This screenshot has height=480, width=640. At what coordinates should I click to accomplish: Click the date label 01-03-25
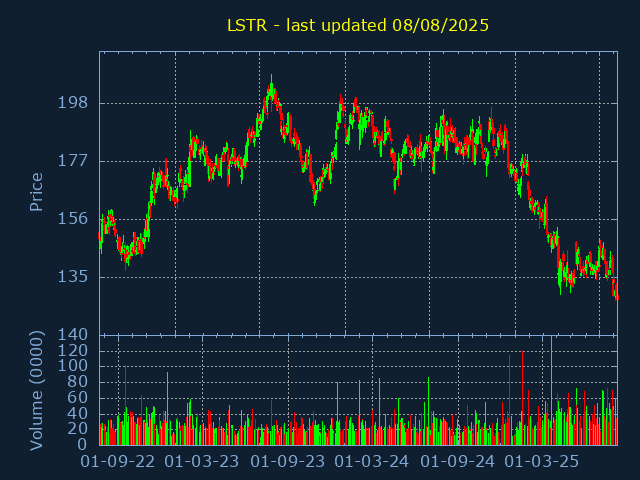tap(542, 462)
